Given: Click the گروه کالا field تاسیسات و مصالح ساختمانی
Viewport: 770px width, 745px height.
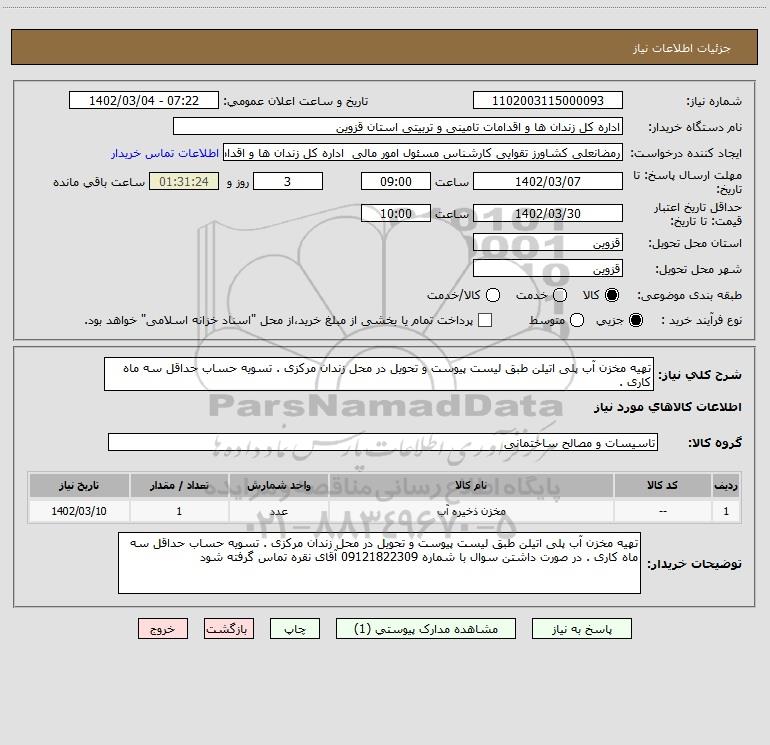Looking at the screenshot, I should click(383, 442).
